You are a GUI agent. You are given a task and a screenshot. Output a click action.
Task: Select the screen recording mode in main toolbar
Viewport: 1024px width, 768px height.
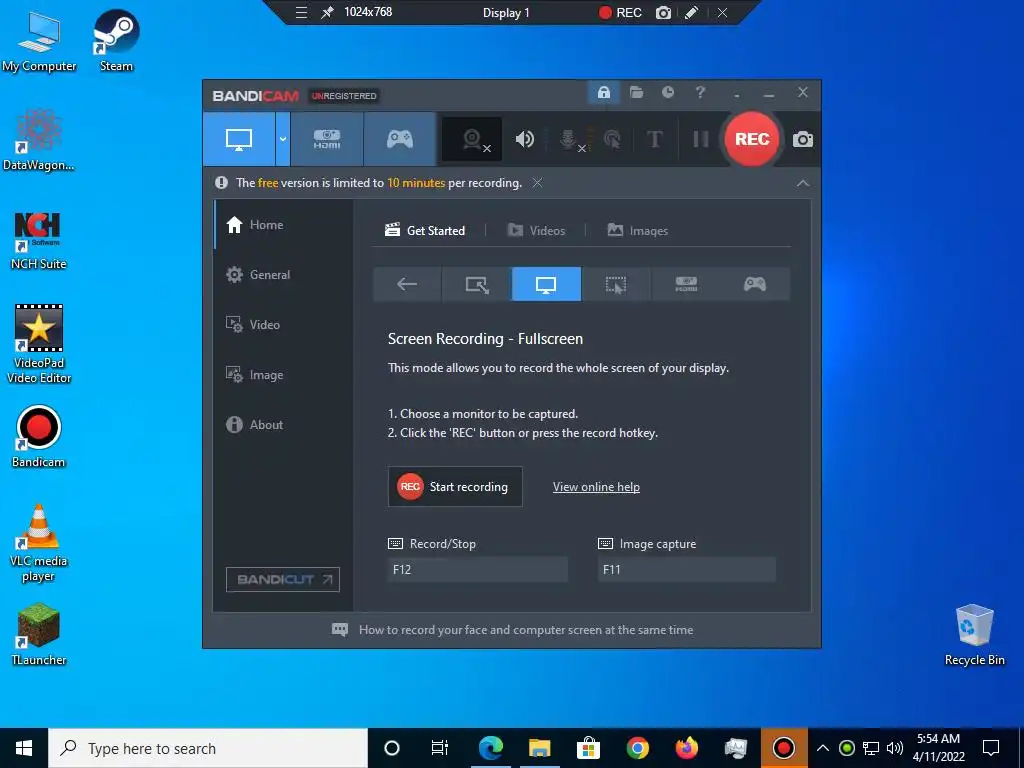[x=239, y=139]
